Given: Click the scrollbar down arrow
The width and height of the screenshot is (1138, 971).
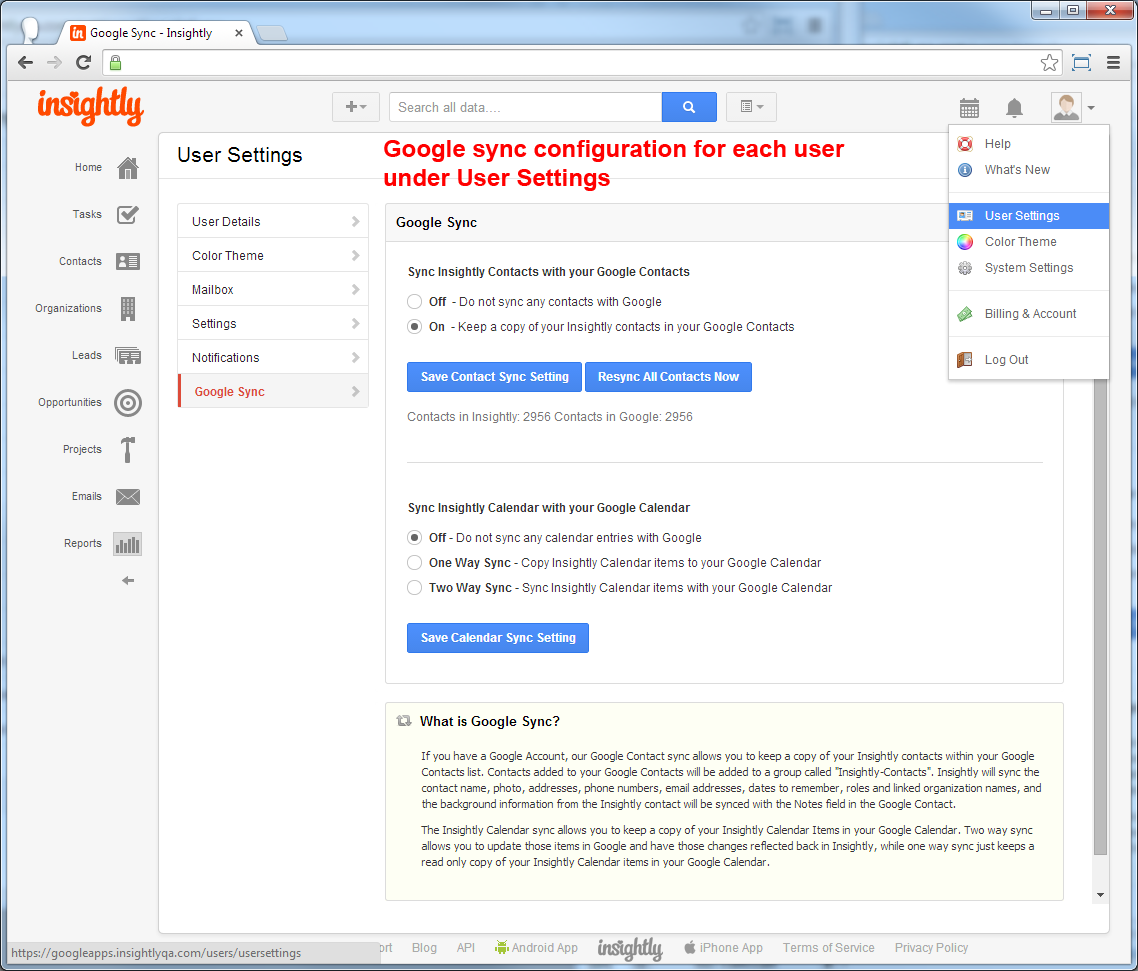Looking at the screenshot, I should point(1100,895).
